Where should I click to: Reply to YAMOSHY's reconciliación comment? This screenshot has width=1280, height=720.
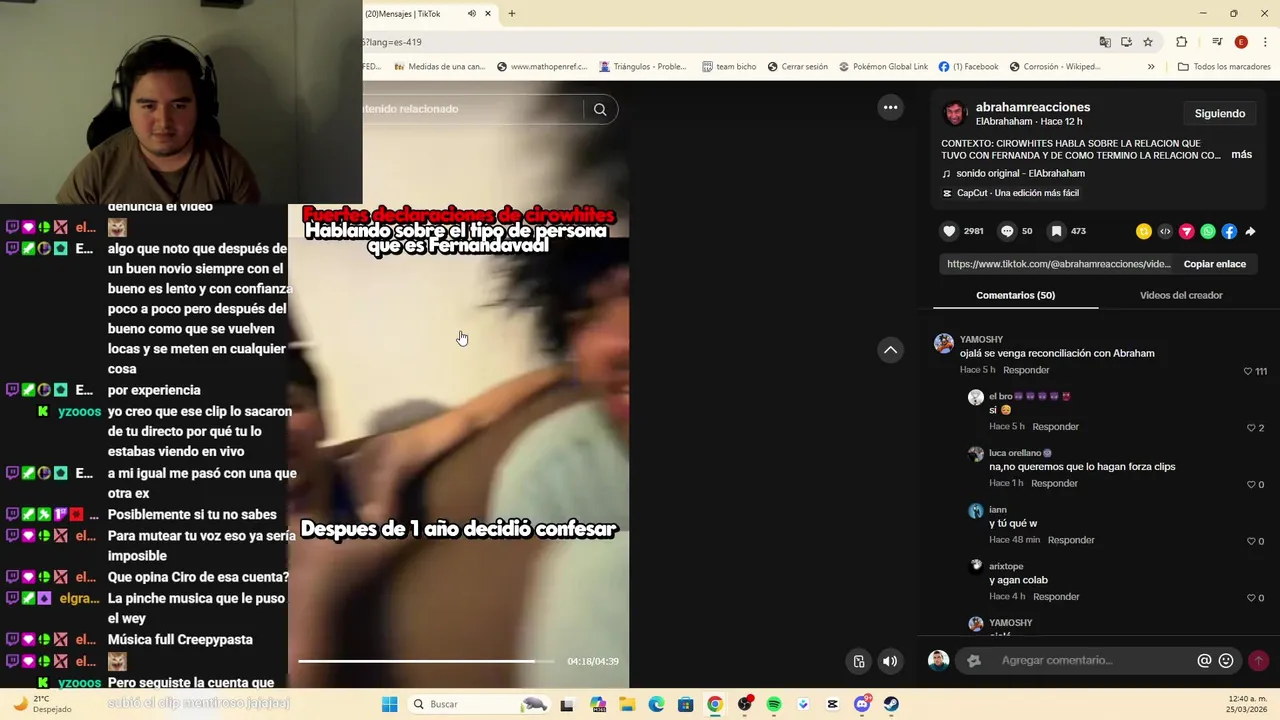click(x=1026, y=370)
